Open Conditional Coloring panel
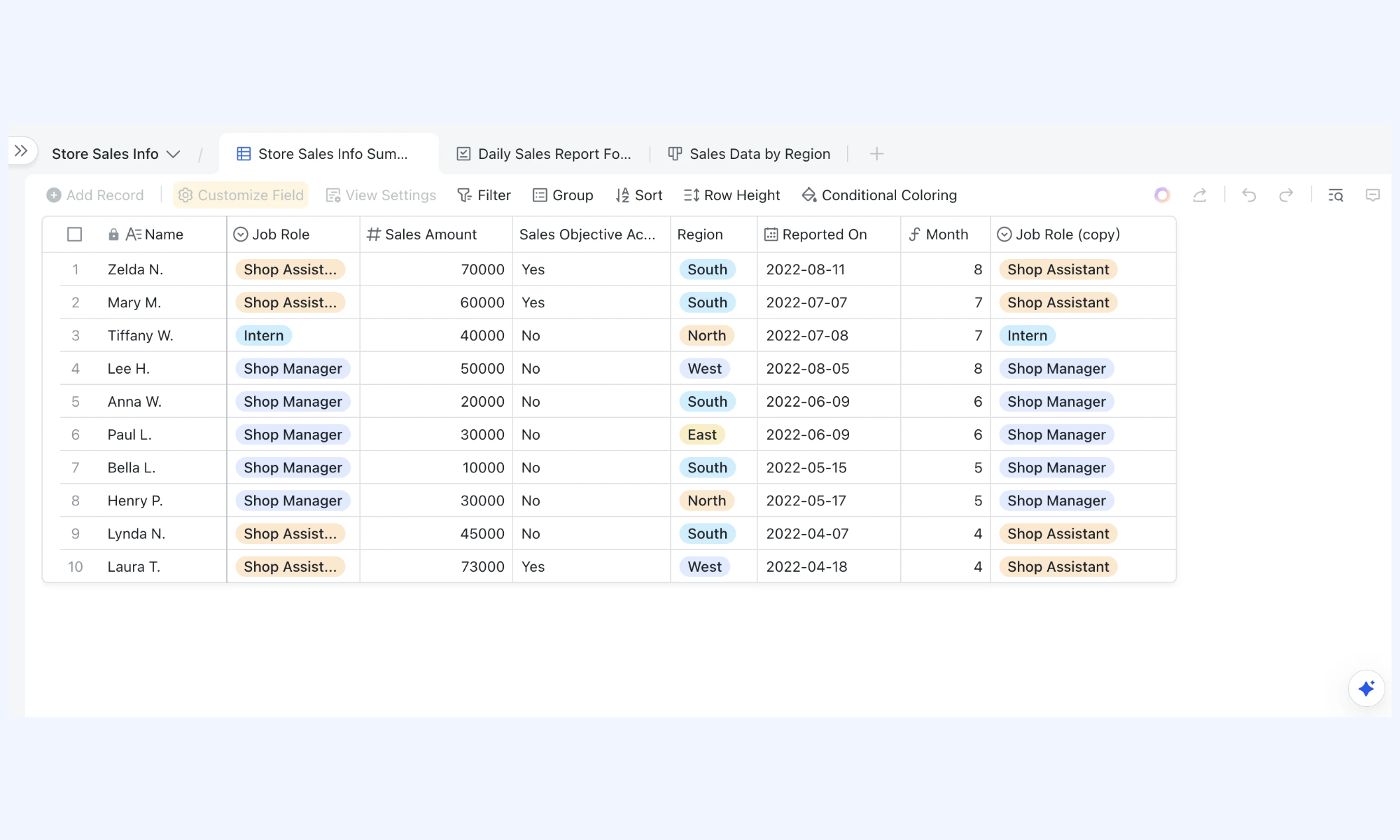The width and height of the screenshot is (1400, 840). point(879,195)
